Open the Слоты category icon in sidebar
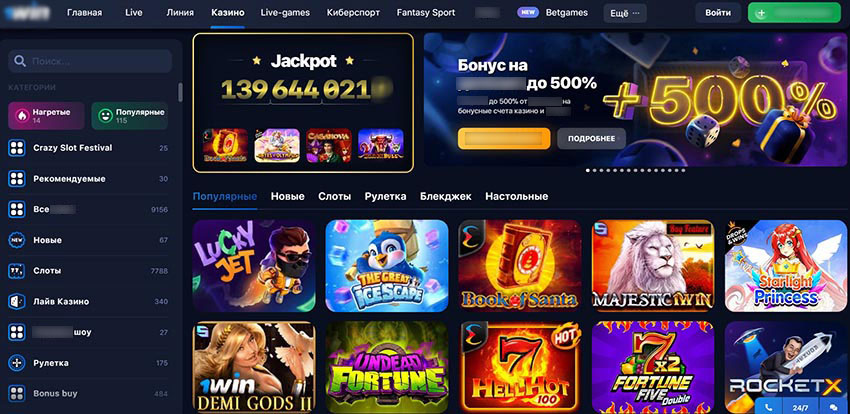 click(17, 270)
